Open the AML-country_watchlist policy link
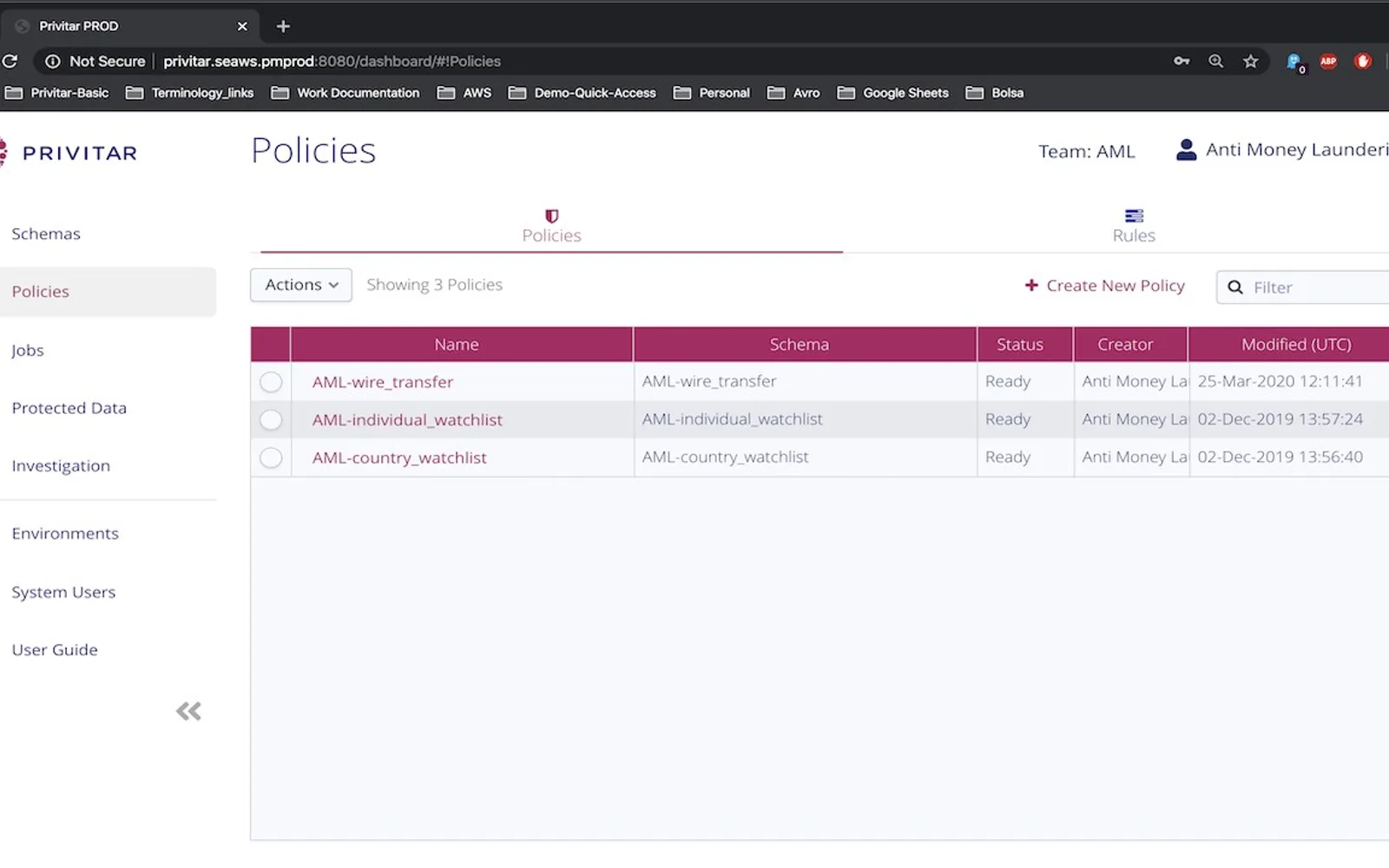The width and height of the screenshot is (1389, 868). pos(399,457)
